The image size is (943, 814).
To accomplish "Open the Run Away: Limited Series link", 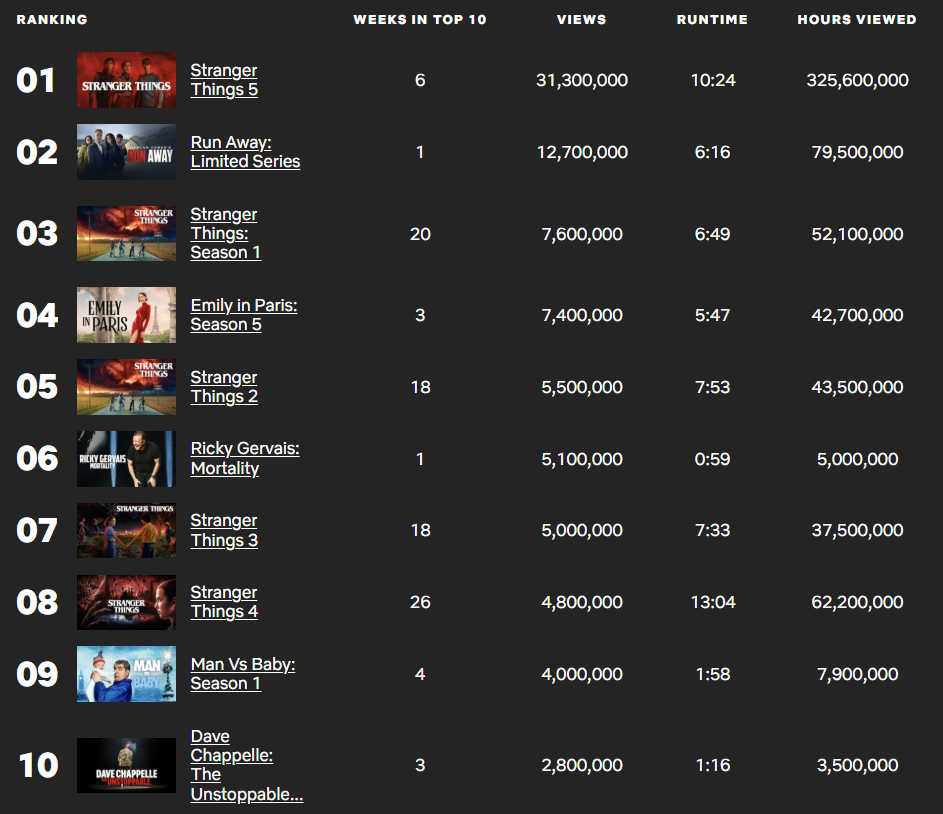I will [x=245, y=152].
